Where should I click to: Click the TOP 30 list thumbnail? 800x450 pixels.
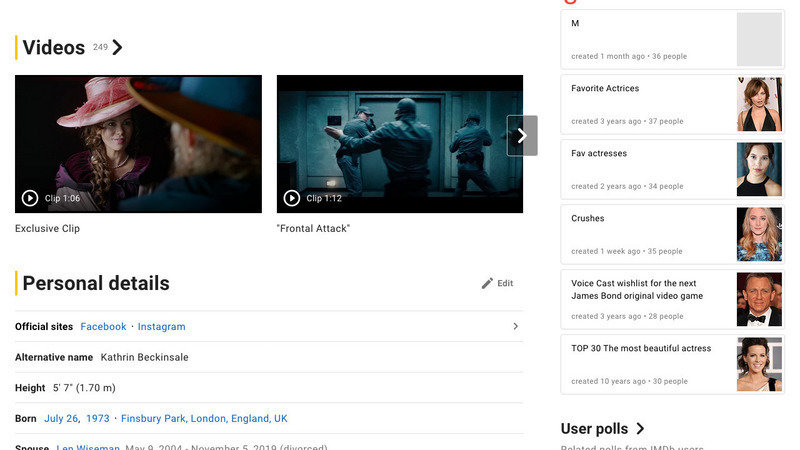pos(759,364)
